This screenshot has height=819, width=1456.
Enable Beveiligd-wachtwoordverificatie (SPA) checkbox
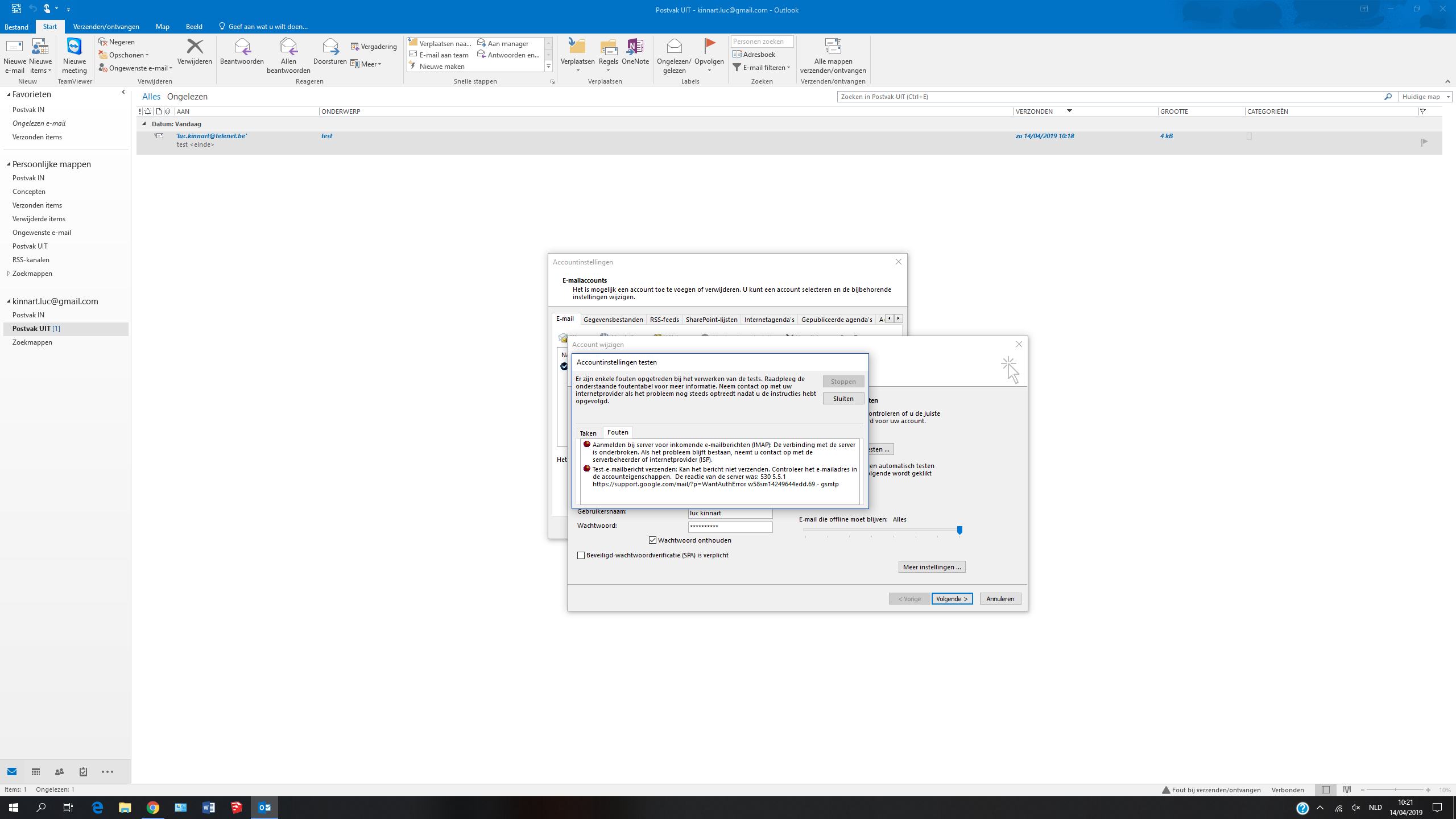click(581, 555)
